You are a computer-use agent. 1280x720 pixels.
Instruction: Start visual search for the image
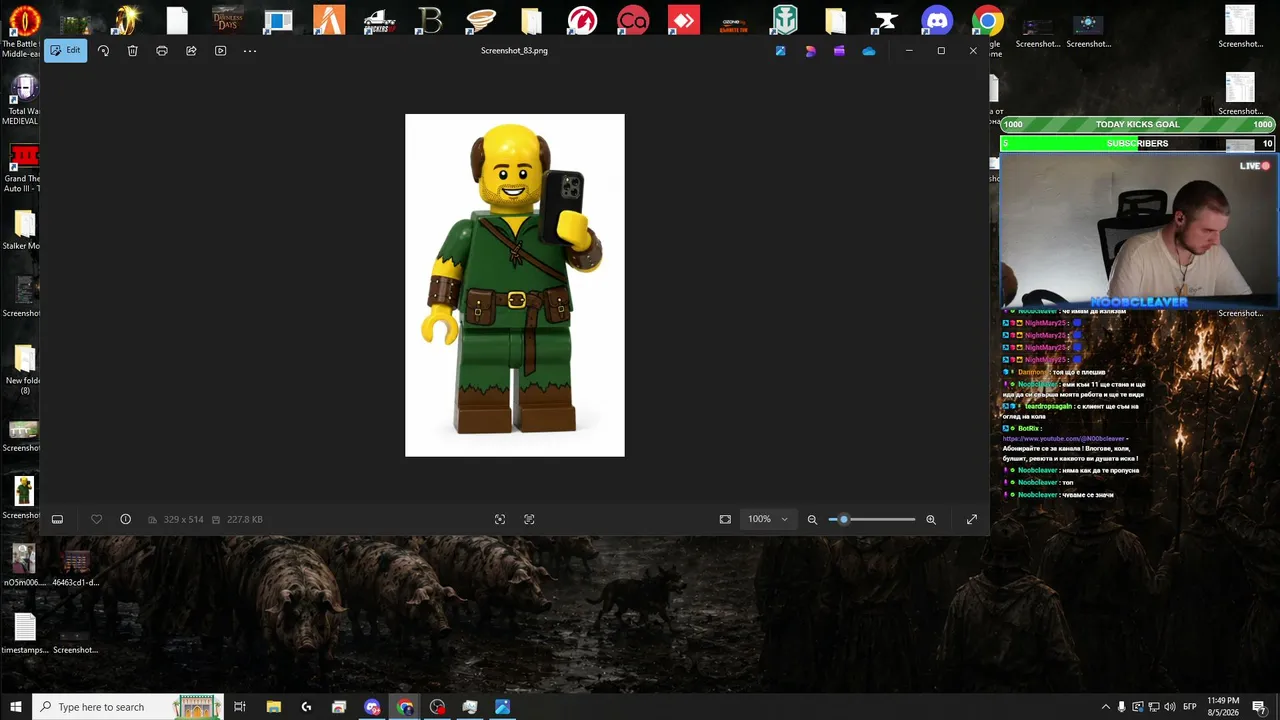[500, 519]
